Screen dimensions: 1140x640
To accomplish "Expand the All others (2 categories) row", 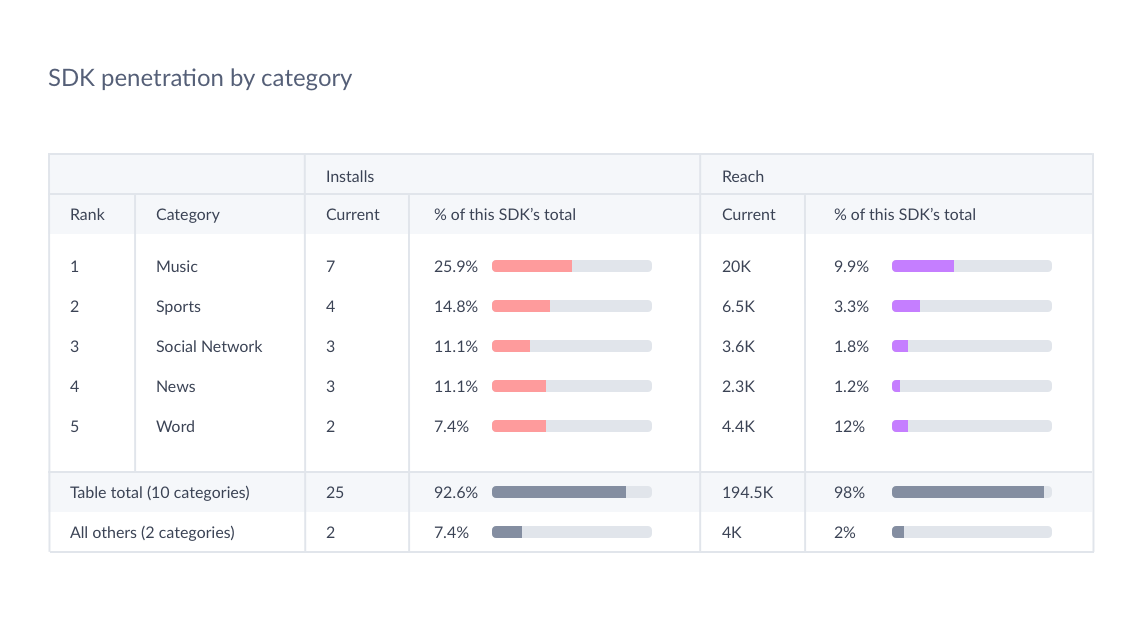I will point(152,532).
